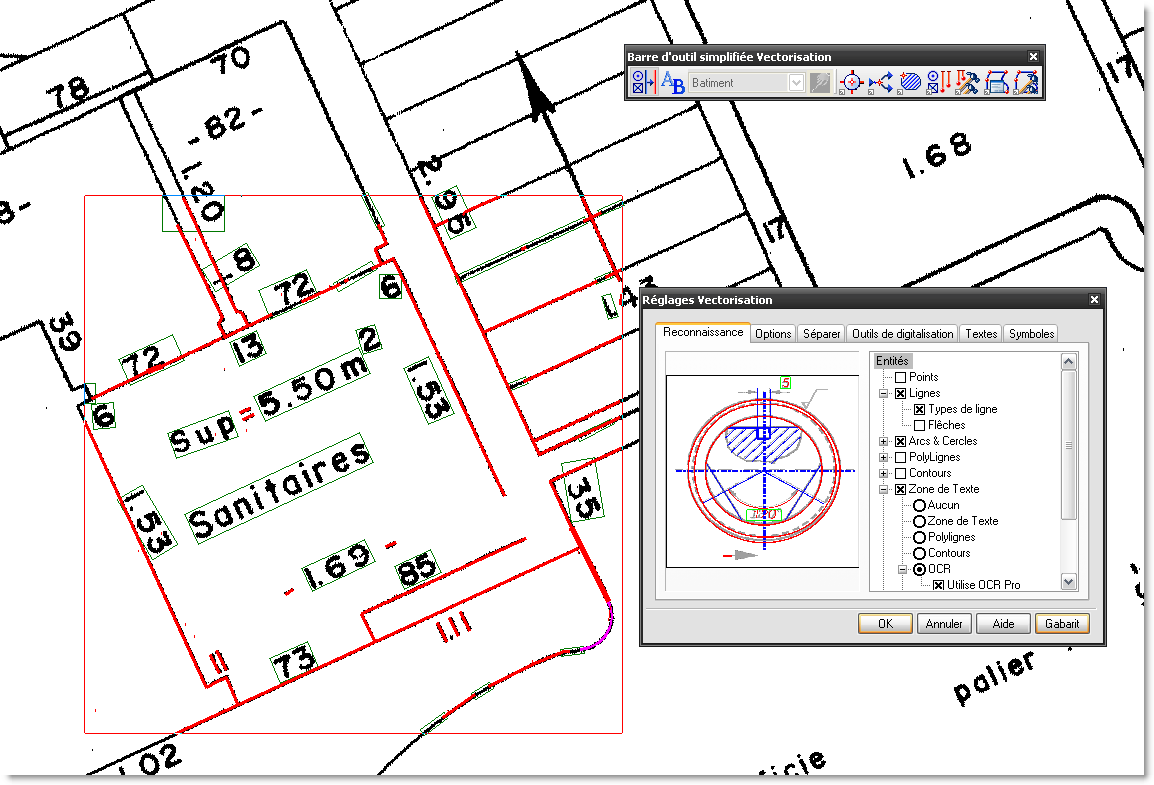Enable the Points checkbox
Viewport: 1154px width, 785px height.
901,377
